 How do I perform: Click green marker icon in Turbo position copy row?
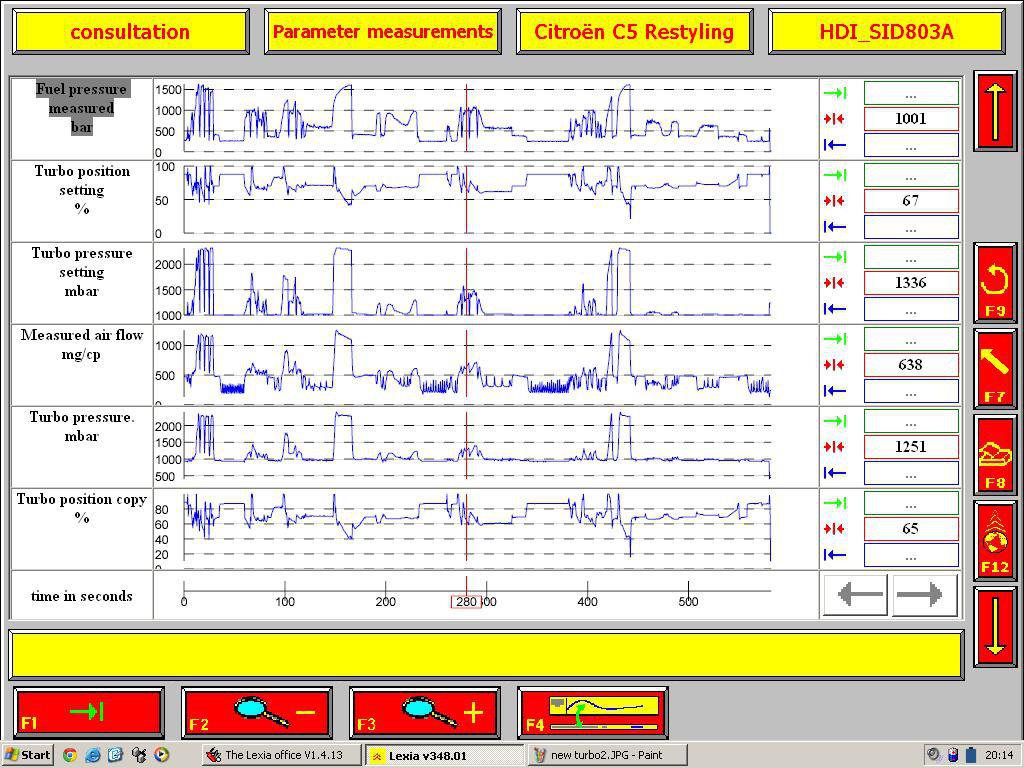click(x=835, y=503)
